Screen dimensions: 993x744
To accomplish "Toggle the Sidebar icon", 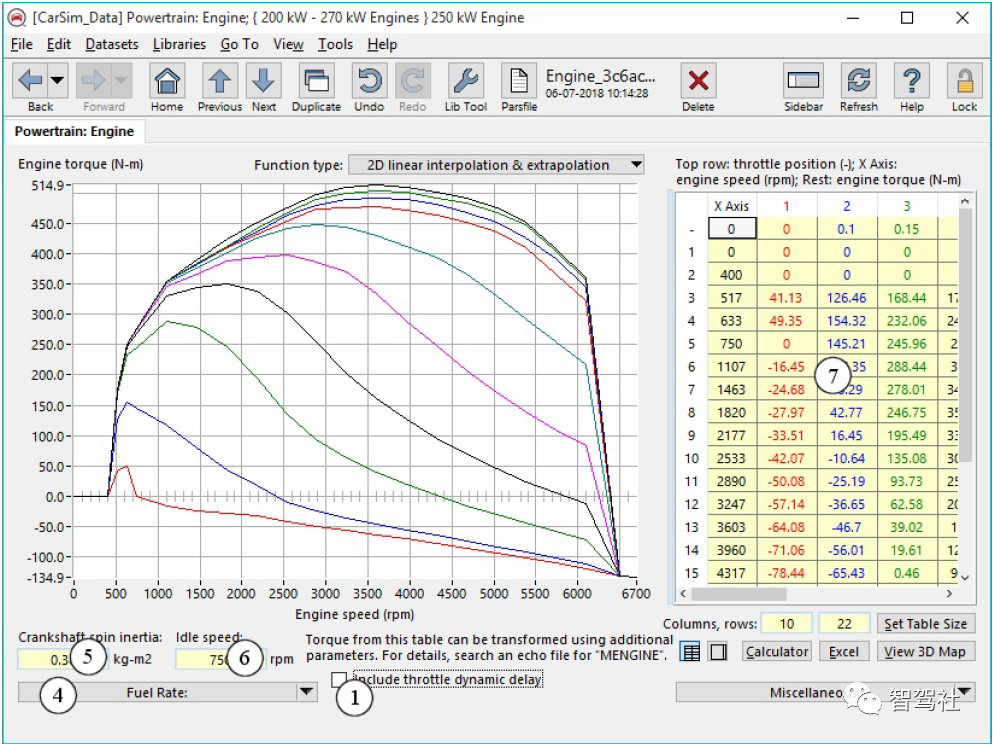I will 803,81.
